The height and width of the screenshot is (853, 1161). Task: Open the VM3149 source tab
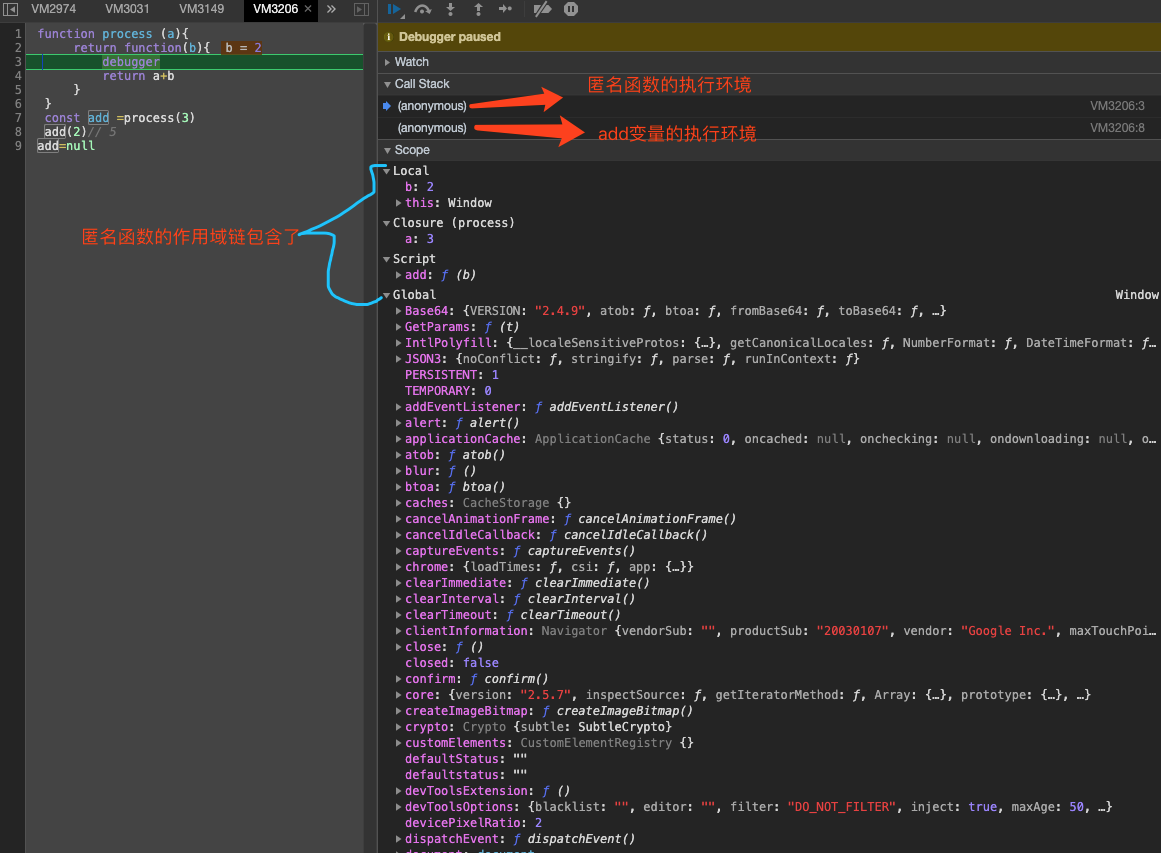point(201,9)
